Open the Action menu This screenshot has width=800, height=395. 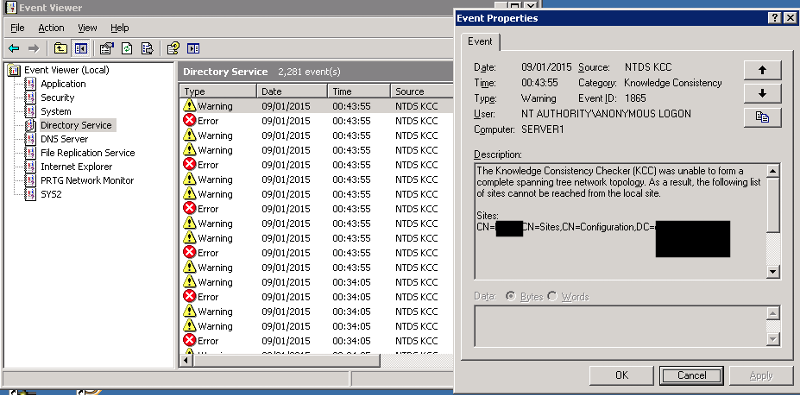coord(52,28)
